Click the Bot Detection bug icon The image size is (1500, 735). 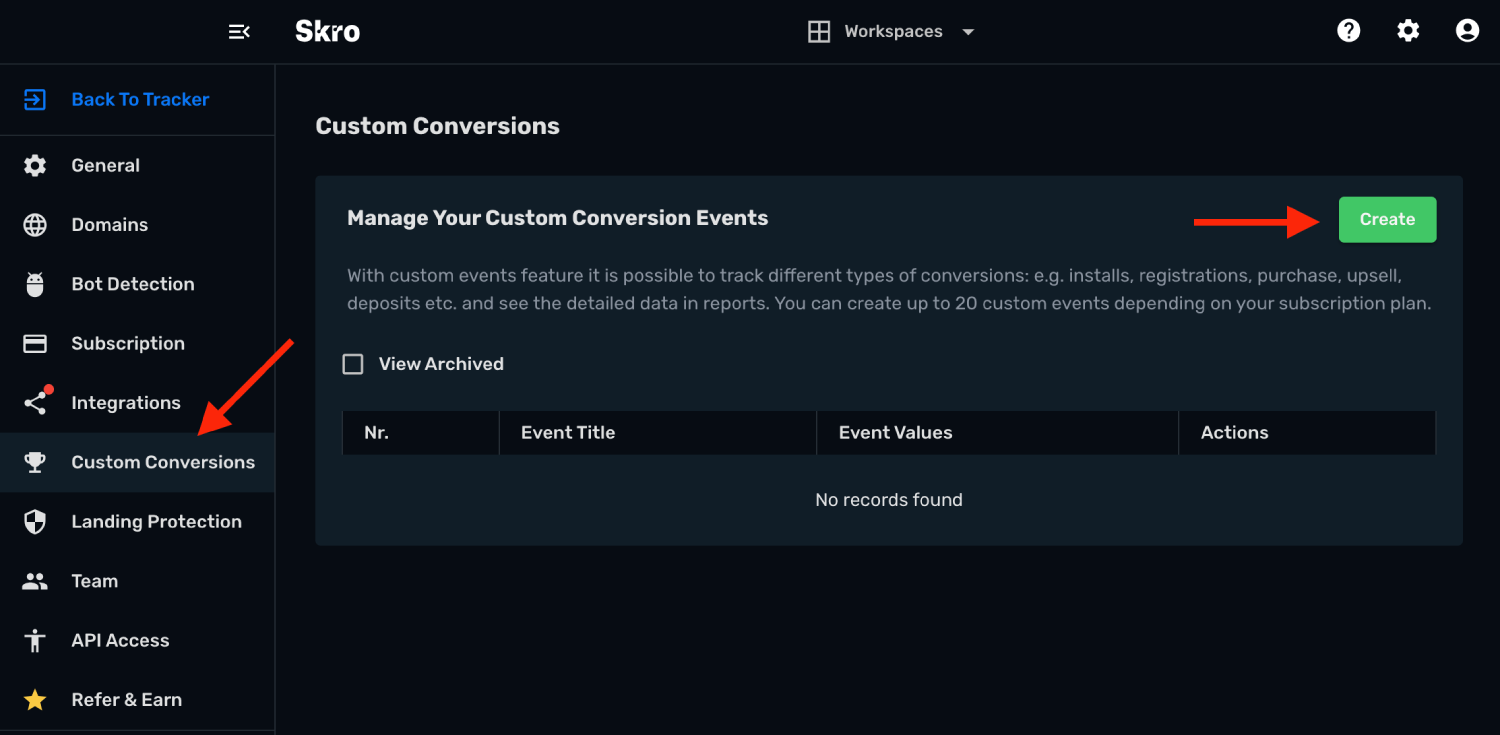tap(35, 284)
